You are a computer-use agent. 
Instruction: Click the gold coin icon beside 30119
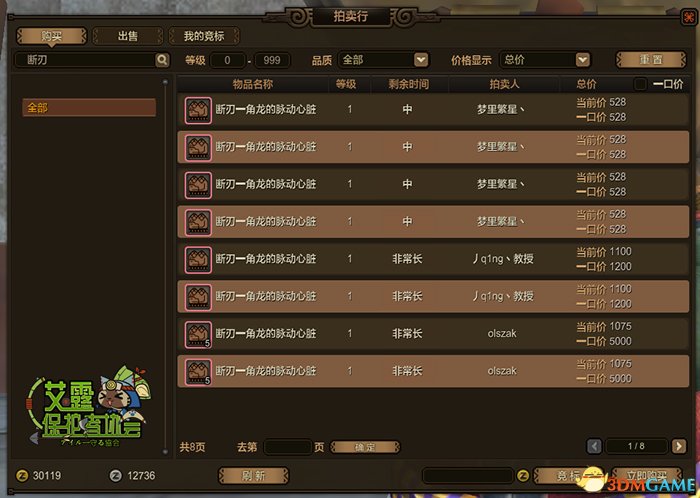pyautogui.click(x=22, y=476)
